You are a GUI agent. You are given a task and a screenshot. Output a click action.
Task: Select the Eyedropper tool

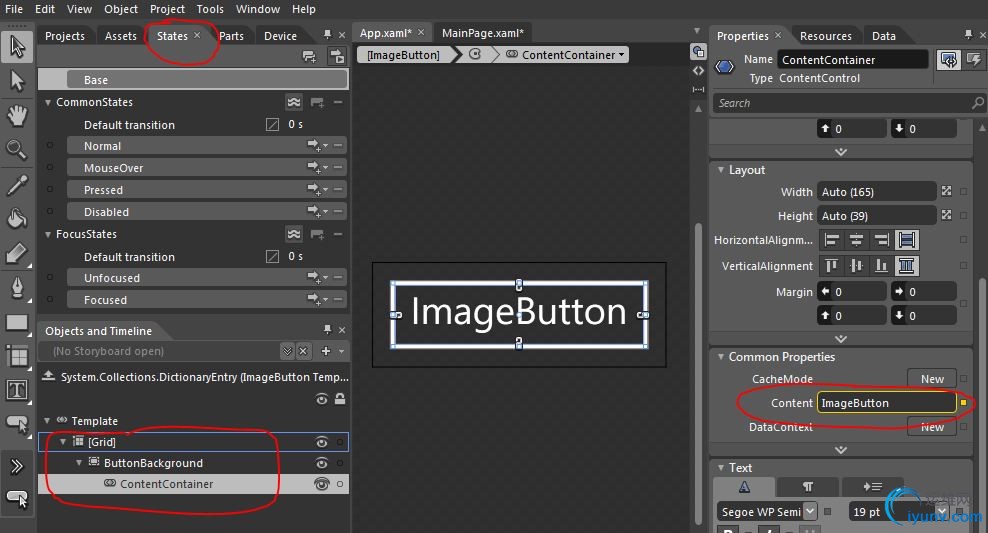point(17,185)
